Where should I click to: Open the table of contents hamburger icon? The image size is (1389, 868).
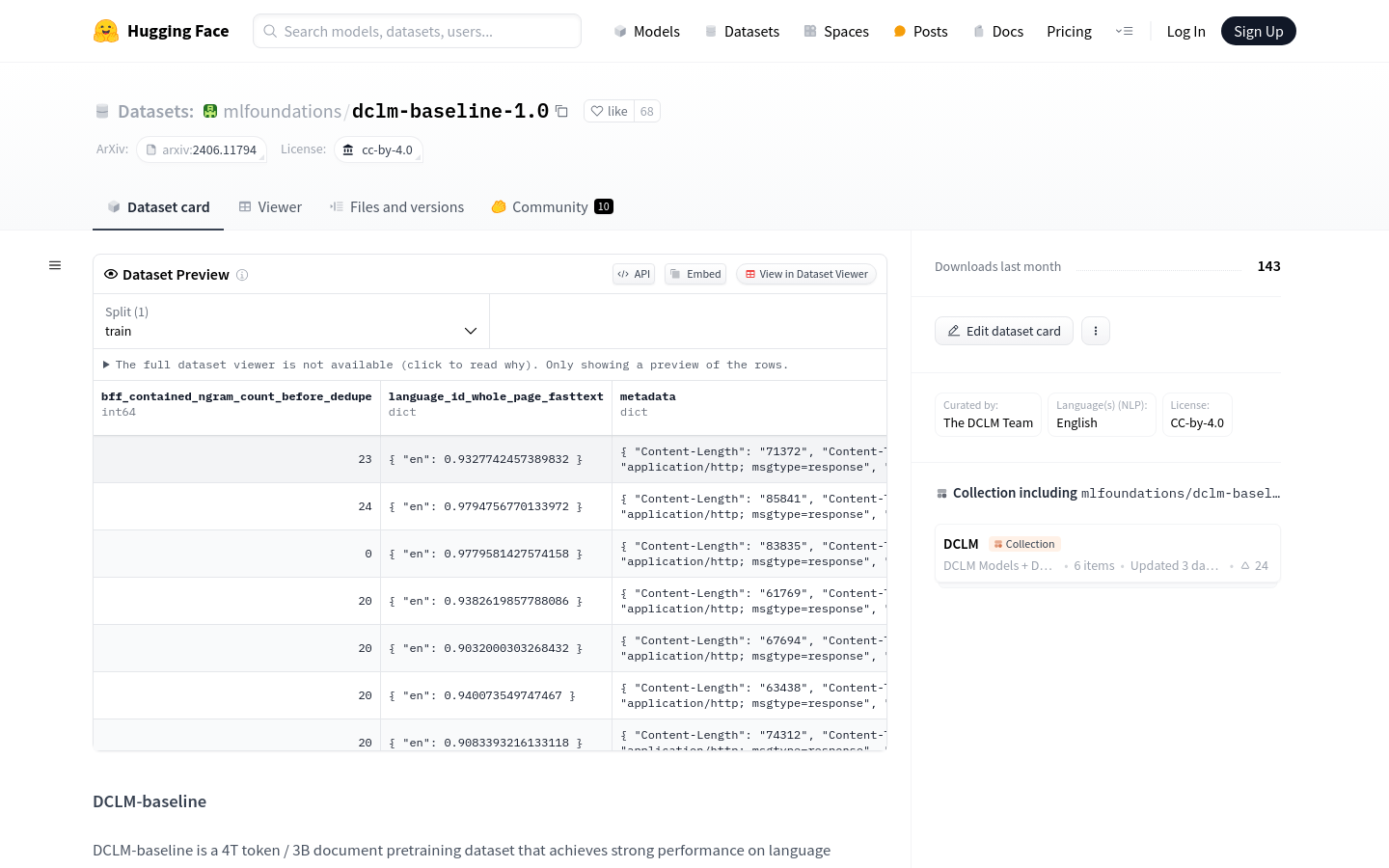(55, 265)
